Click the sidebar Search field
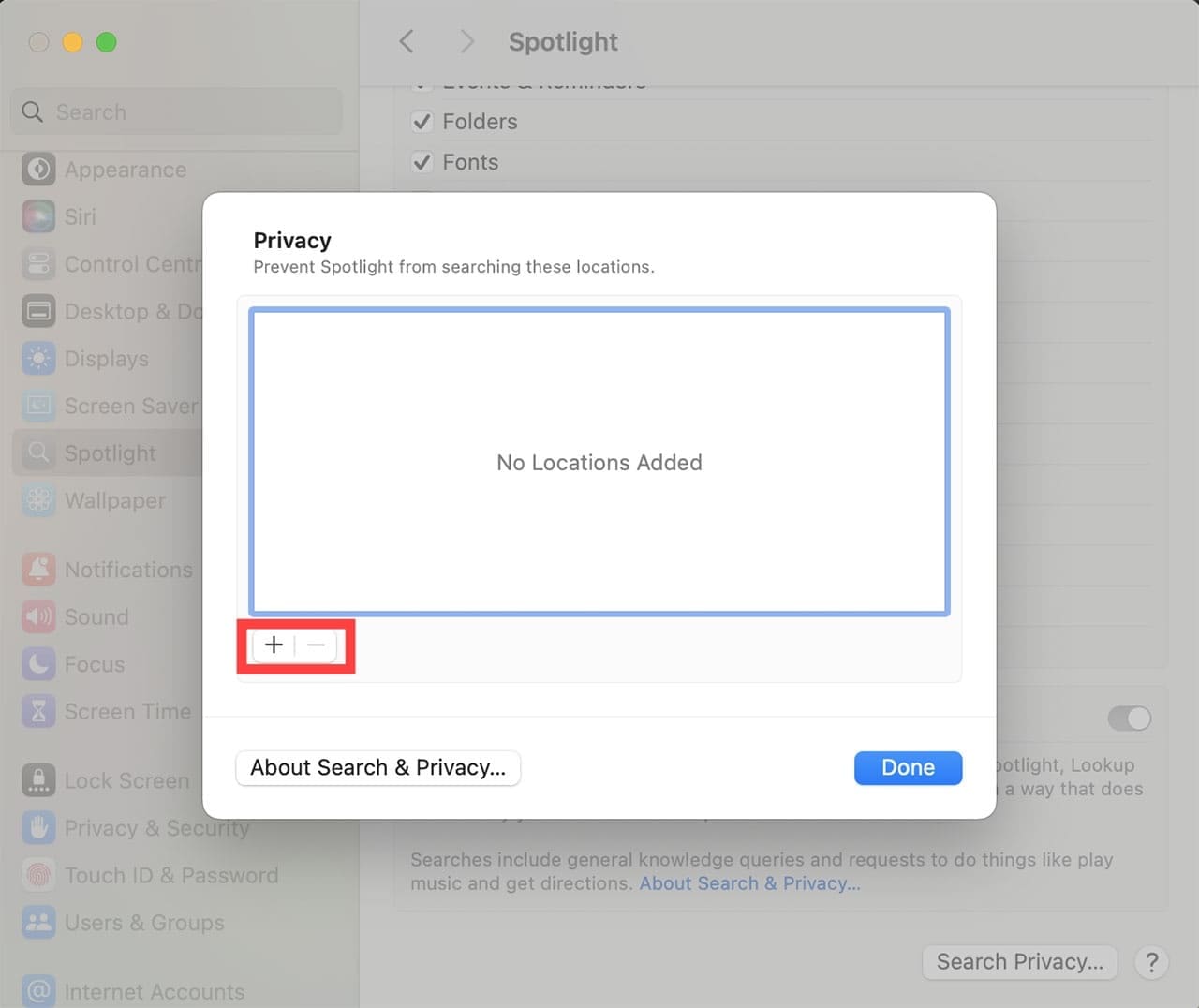The height and width of the screenshot is (1008, 1199). coord(177,111)
